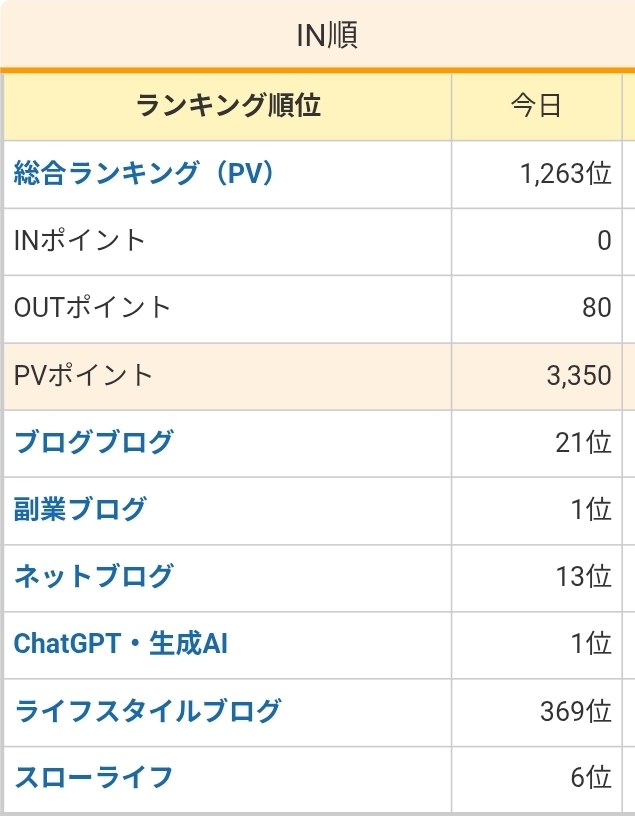Visit the スローライフ category link
Screen dimensions: 635x817
[x=93, y=777]
